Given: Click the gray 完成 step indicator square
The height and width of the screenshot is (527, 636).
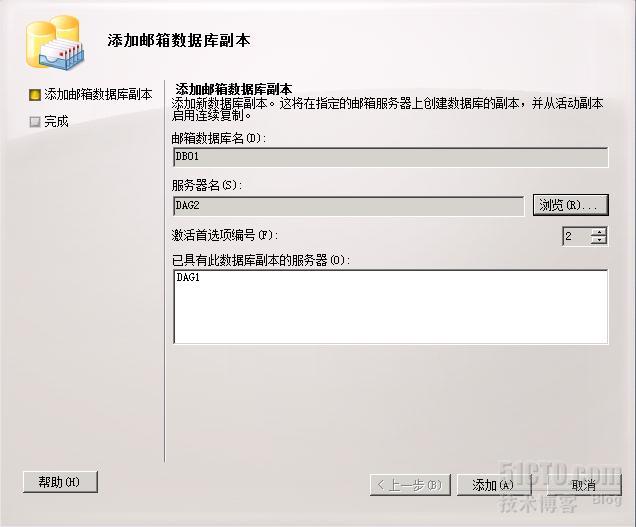Looking at the screenshot, I should [x=35, y=121].
